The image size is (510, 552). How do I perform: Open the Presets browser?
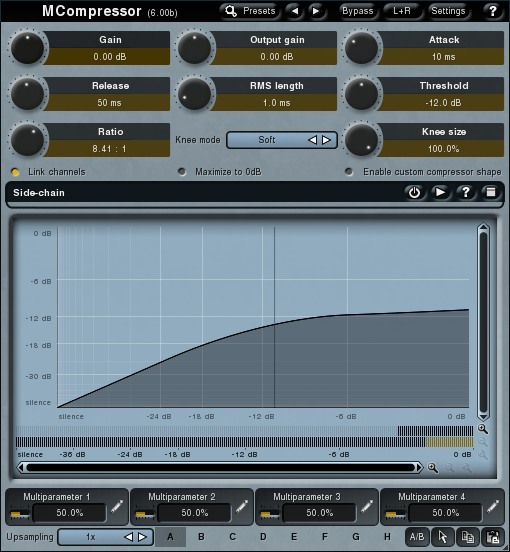250,11
